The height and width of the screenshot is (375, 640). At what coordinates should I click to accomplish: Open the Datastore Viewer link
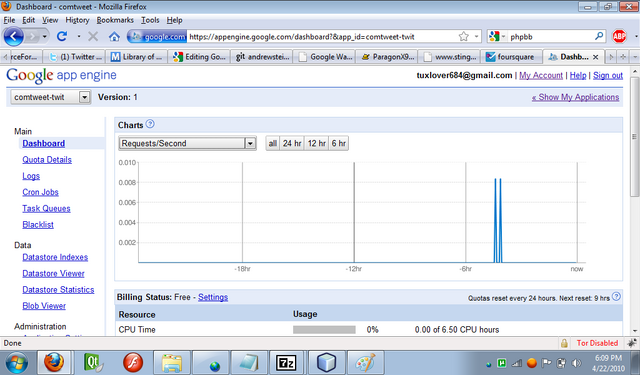53,273
